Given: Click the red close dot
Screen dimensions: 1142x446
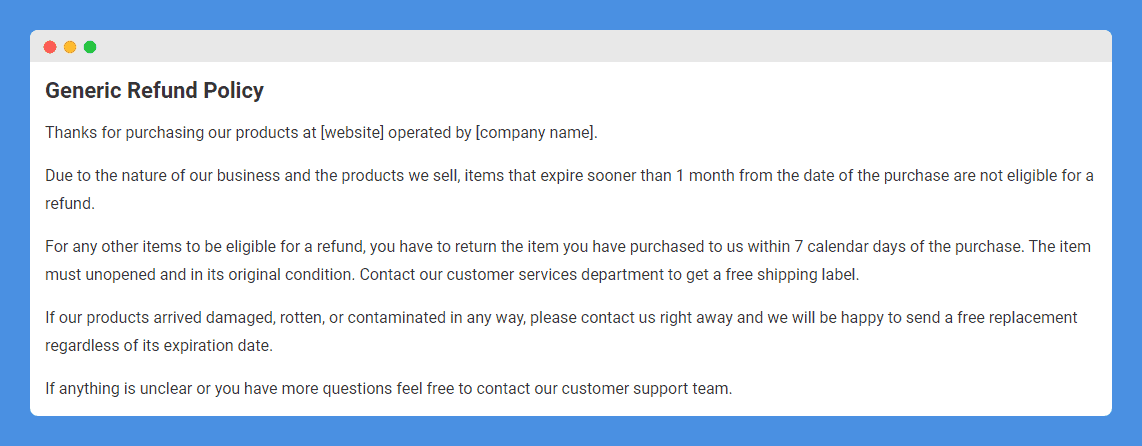Looking at the screenshot, I should click(50, 47).
